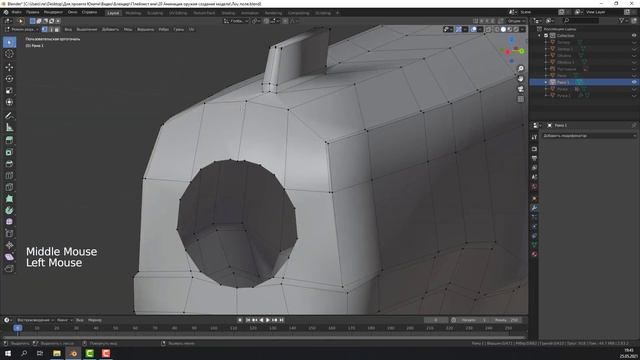Toggle X-ray display in viewport header

pos(489,29)
